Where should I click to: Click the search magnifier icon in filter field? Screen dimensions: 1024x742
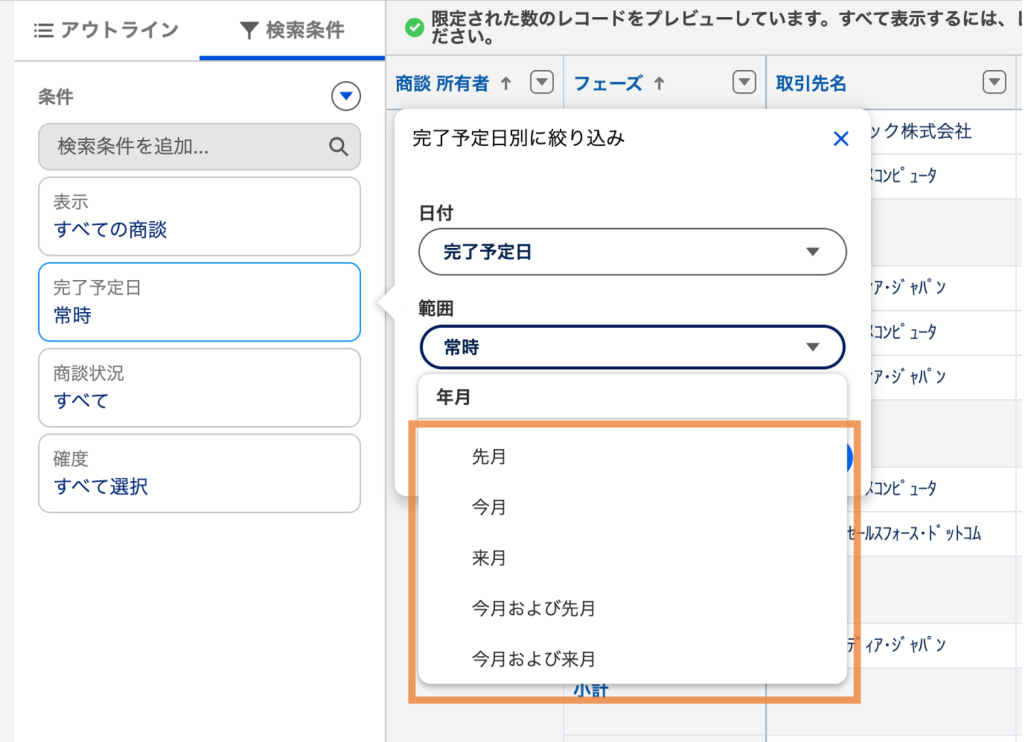tap(338, 147)
